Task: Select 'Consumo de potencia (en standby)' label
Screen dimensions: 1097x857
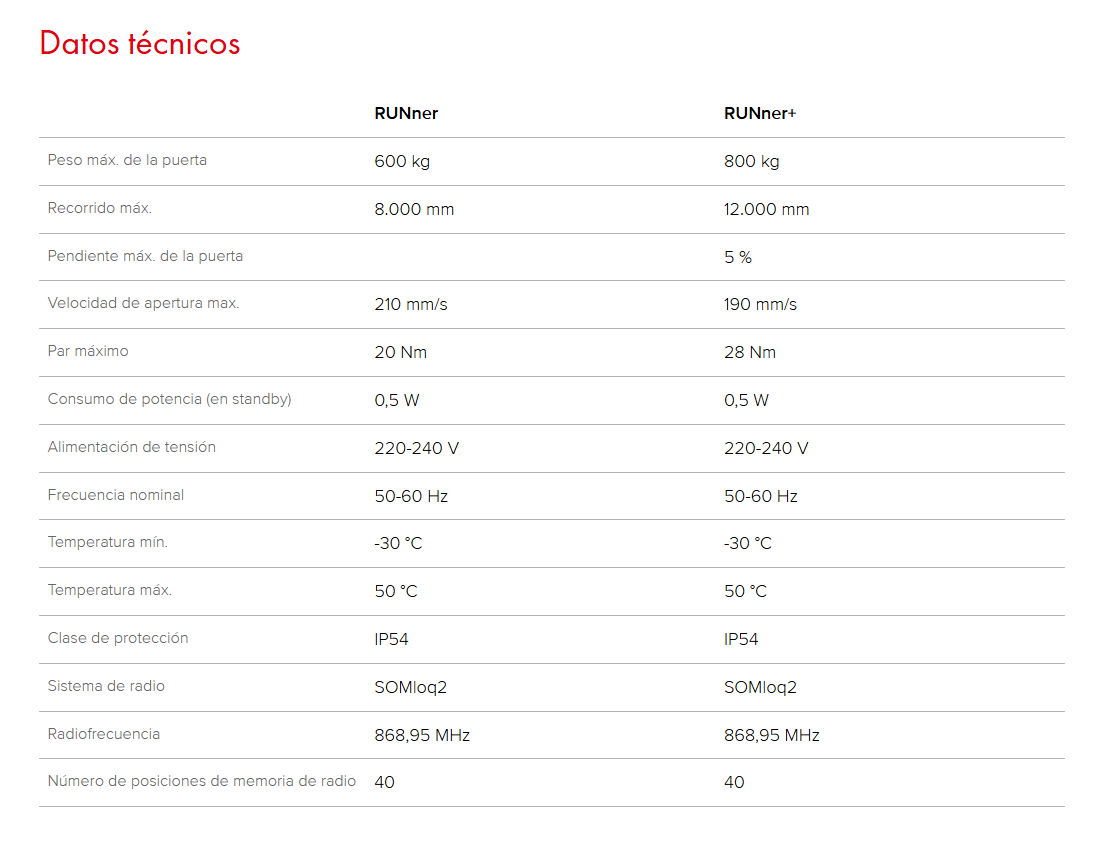Action: [169, 399]
